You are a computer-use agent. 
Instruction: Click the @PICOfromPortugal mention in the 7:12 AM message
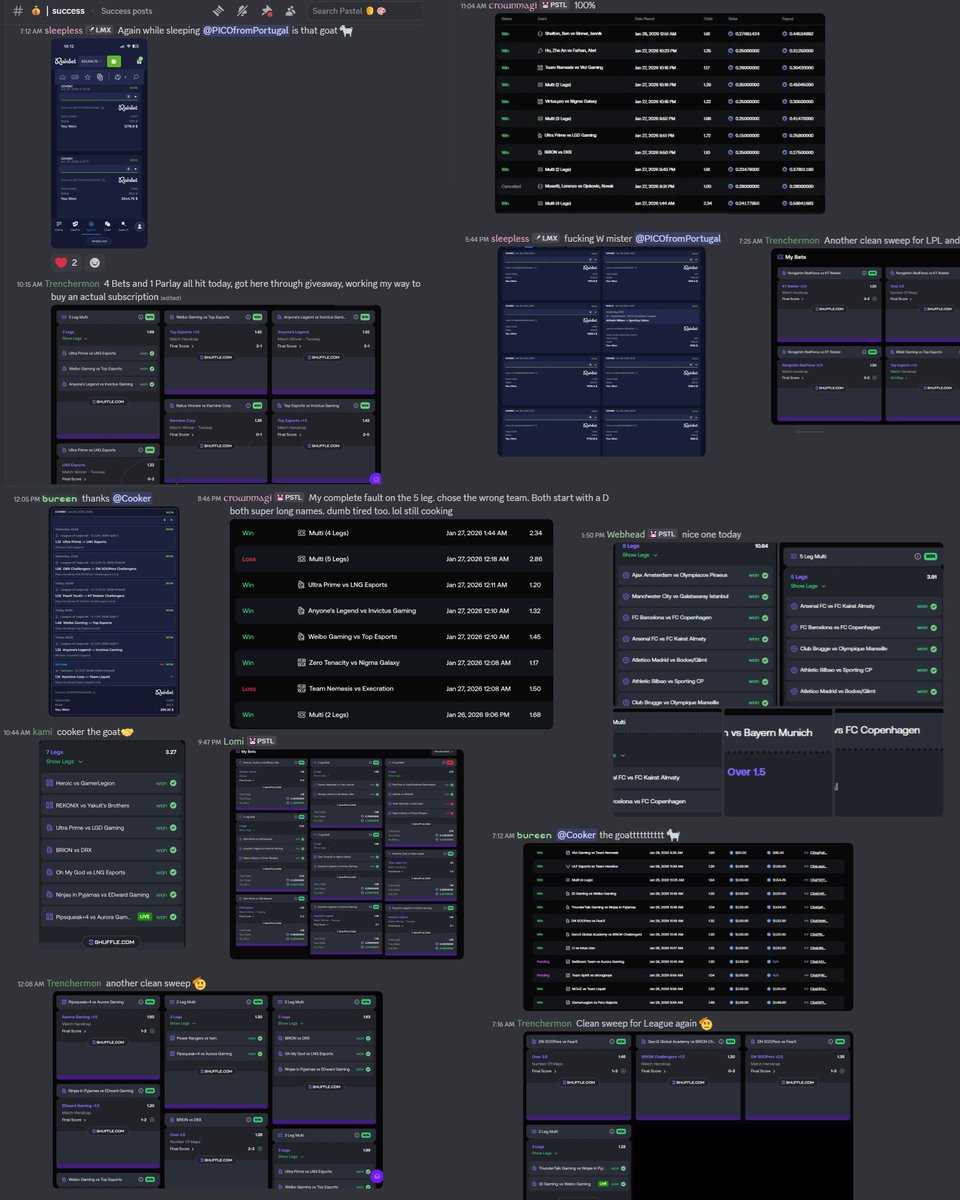coord(245,31)
